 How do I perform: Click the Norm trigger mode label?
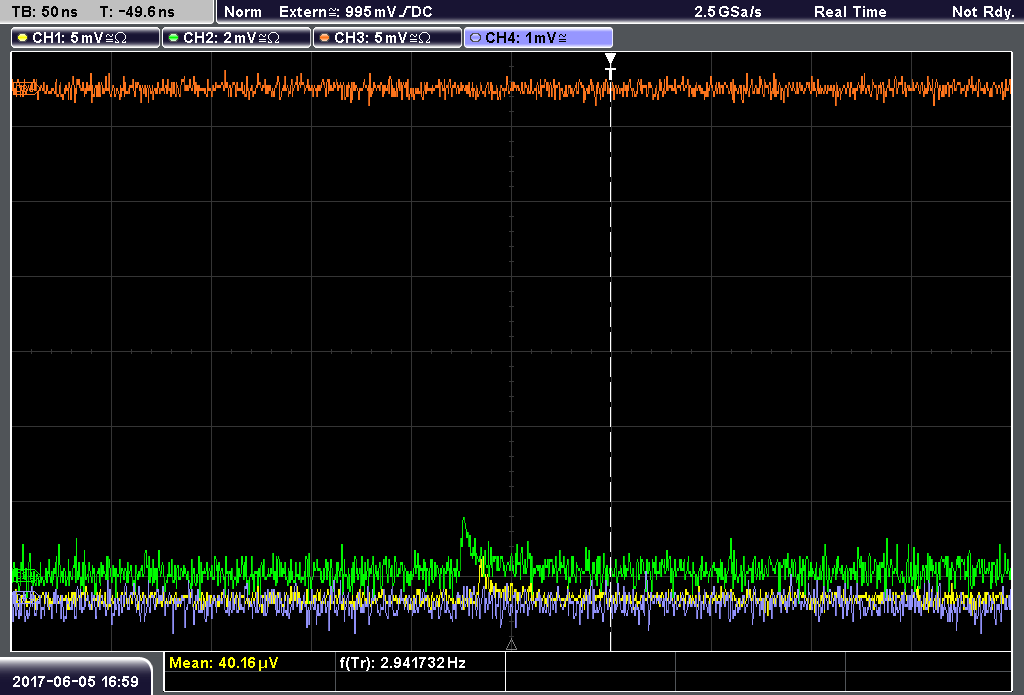pyautogui.click(x=242, y=12)
